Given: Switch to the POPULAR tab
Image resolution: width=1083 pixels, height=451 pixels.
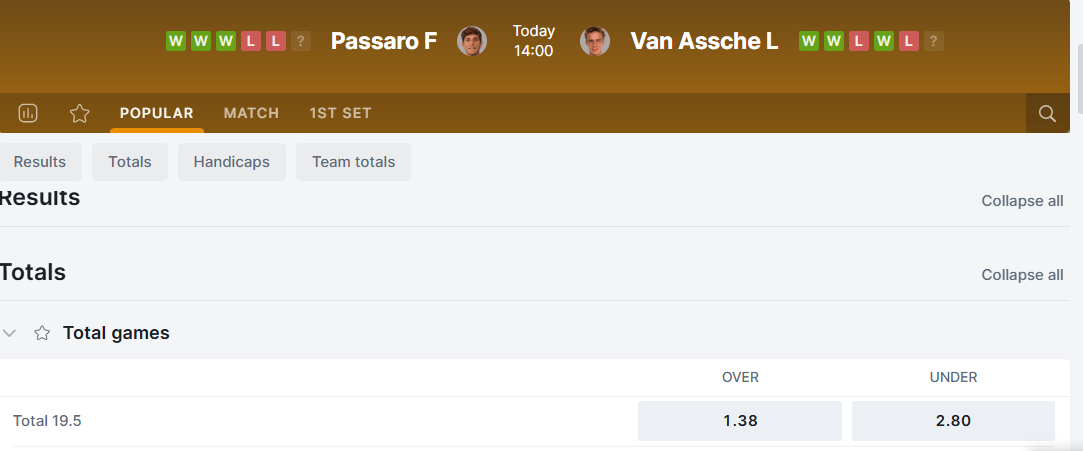Looking at the screenshot, I should (x=156, y=113).
